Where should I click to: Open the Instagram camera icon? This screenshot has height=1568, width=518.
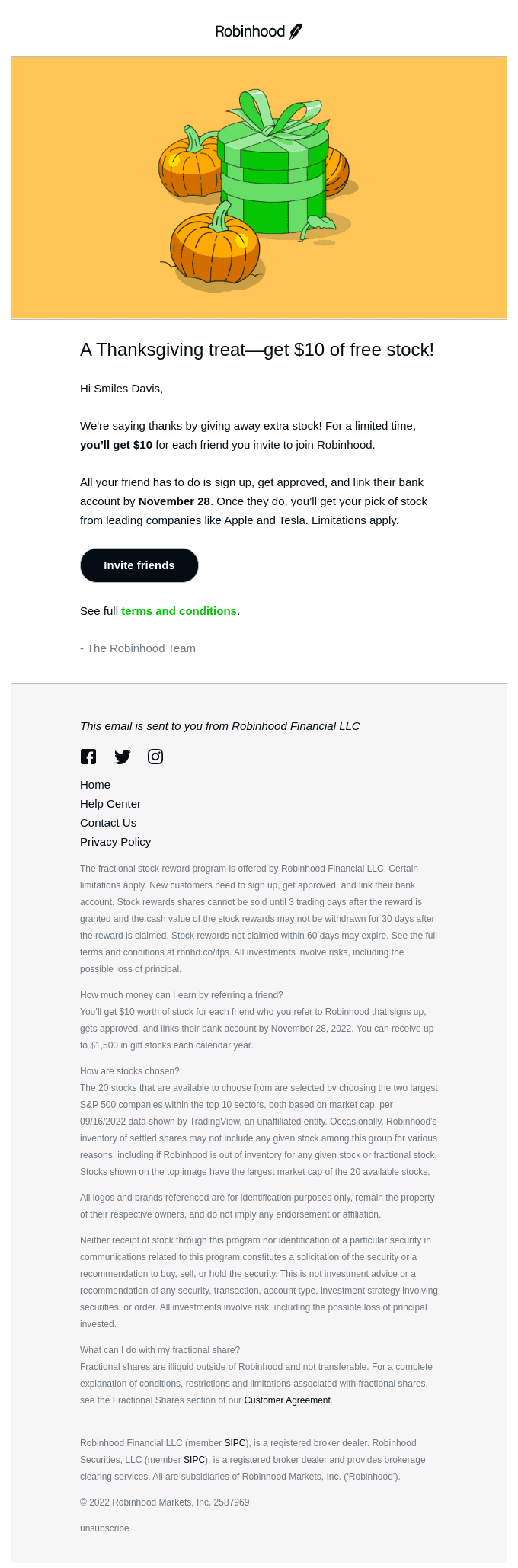(x=155, y=757)
